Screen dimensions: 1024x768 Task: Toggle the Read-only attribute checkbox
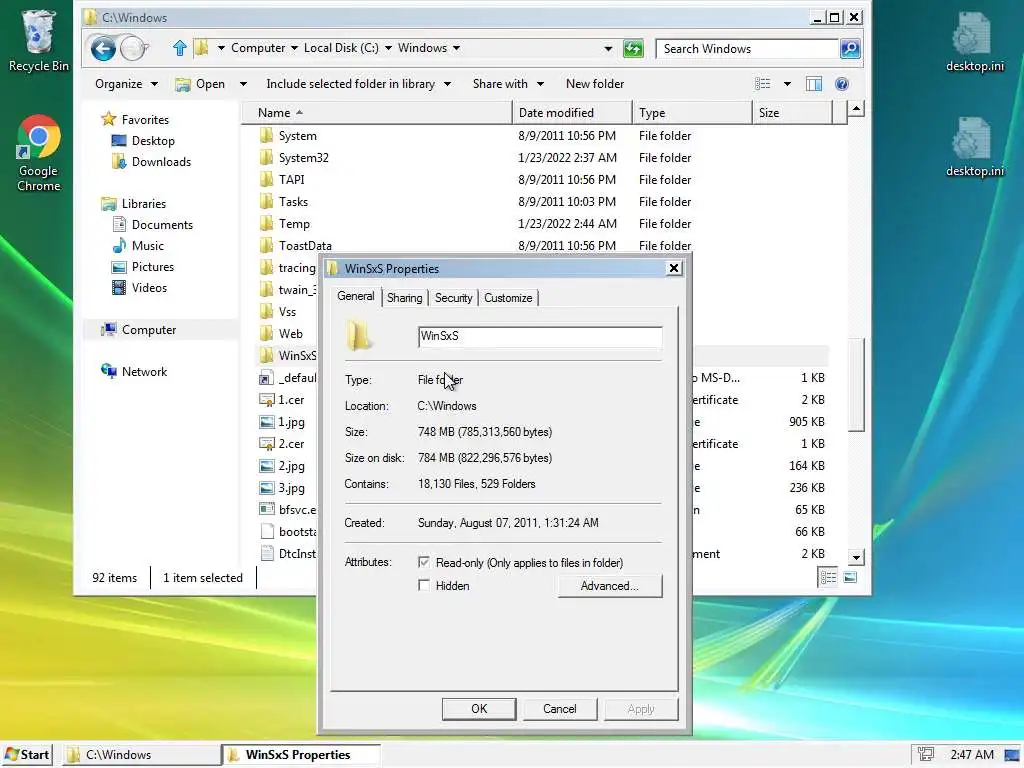[424, 562]
